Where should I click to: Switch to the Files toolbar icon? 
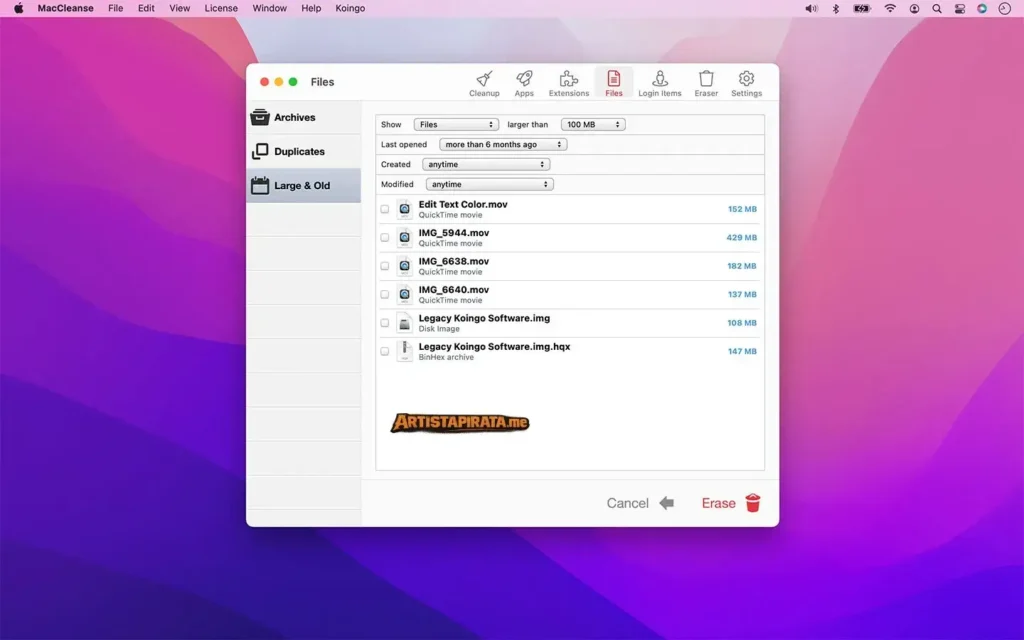(613, 82)
